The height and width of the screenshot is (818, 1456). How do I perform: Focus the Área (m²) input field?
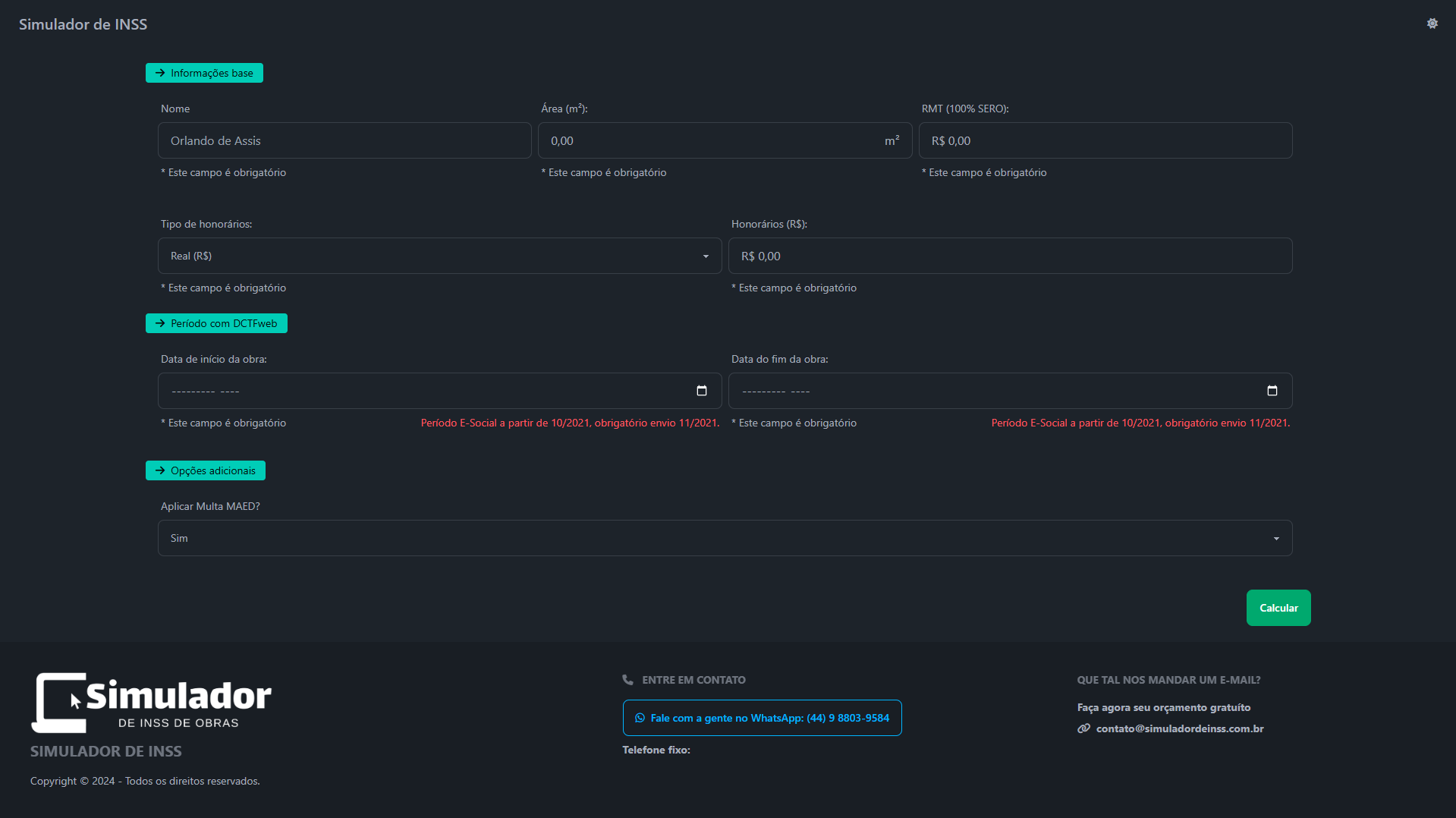coord(725,140)
